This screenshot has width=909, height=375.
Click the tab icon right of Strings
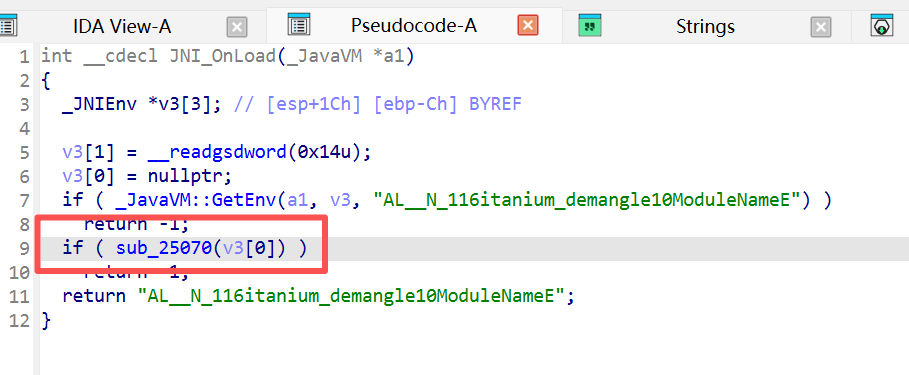[x=882, y=26]
